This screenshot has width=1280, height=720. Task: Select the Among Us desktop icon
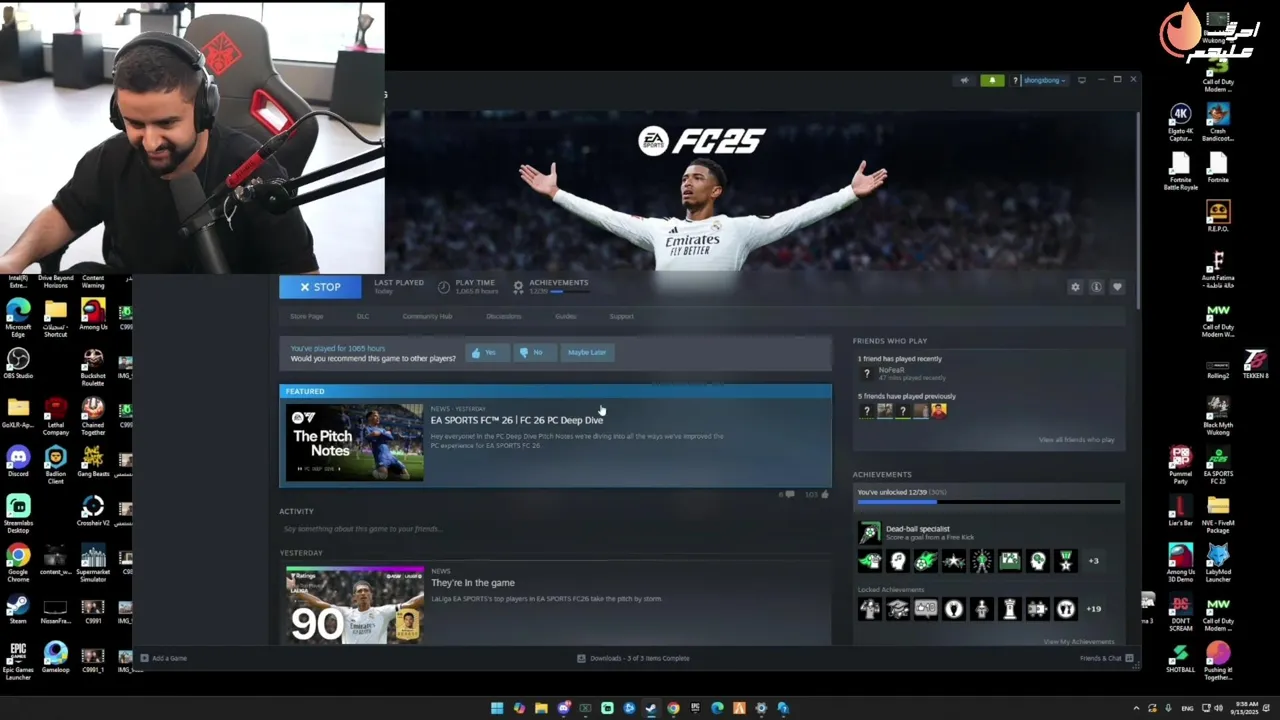coord(93,315)
